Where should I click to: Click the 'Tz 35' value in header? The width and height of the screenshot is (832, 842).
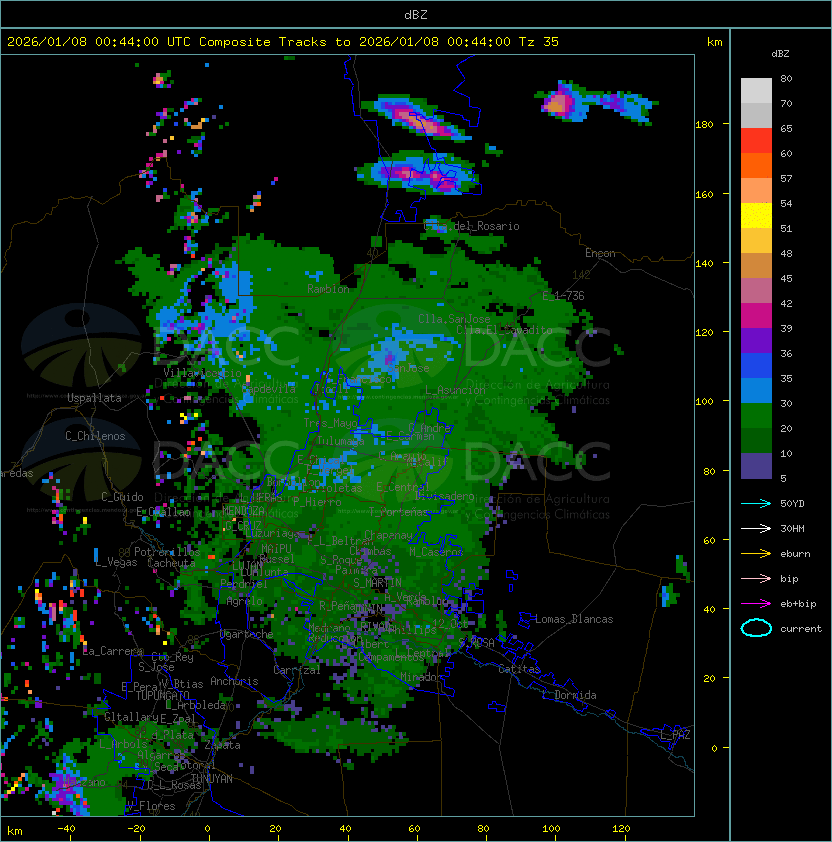point(539,42)
